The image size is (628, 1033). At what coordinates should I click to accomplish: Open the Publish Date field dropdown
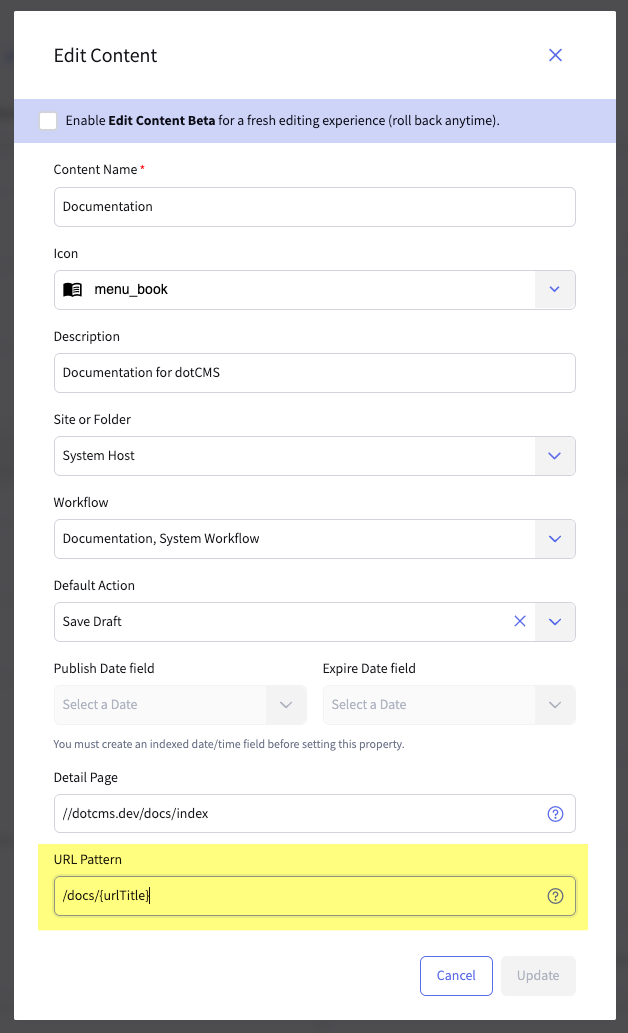pyautogui.click(x=286, y=705)
